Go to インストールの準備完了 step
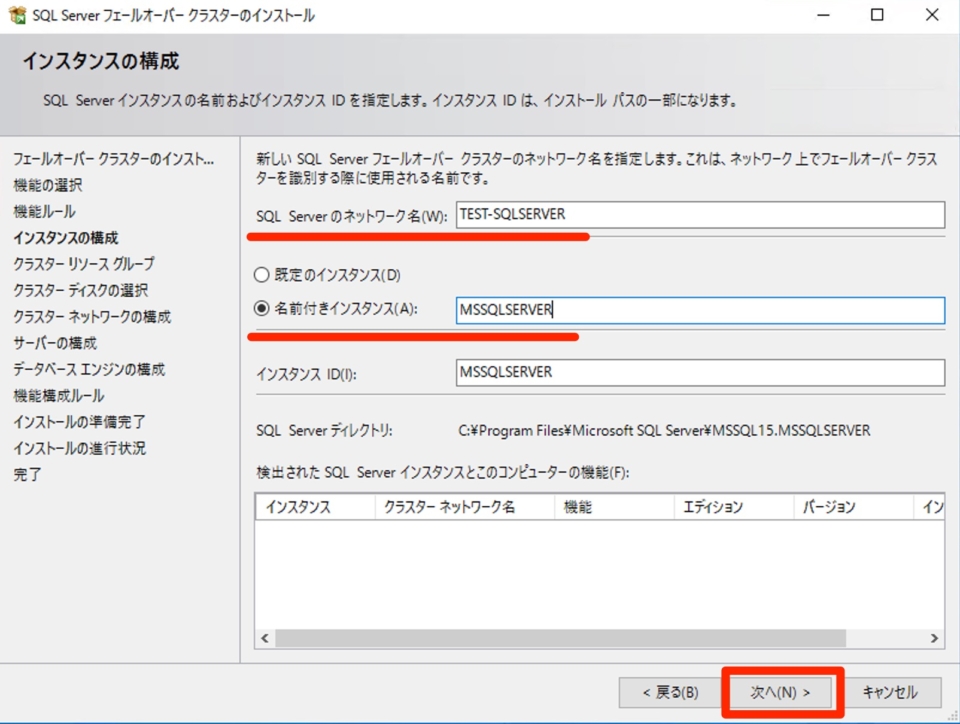Screen dimensions: 960x724 coord(80,422)
